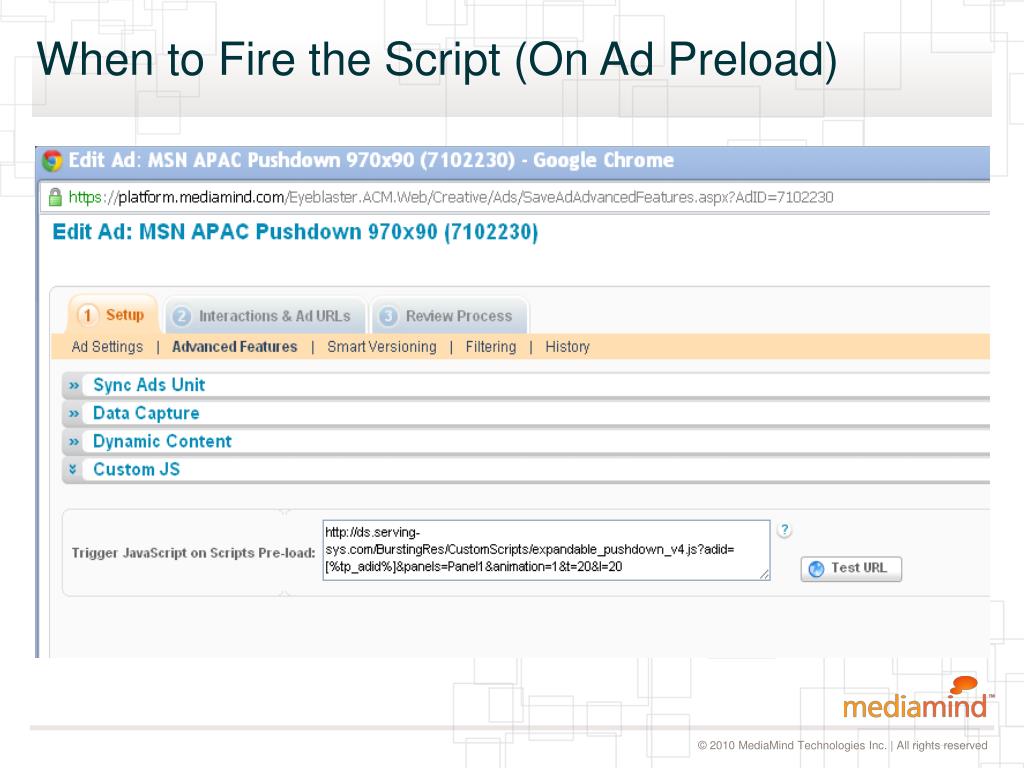Click the green padlock security icon
This screenshot has width=1024, height=768.
(56, 197)
